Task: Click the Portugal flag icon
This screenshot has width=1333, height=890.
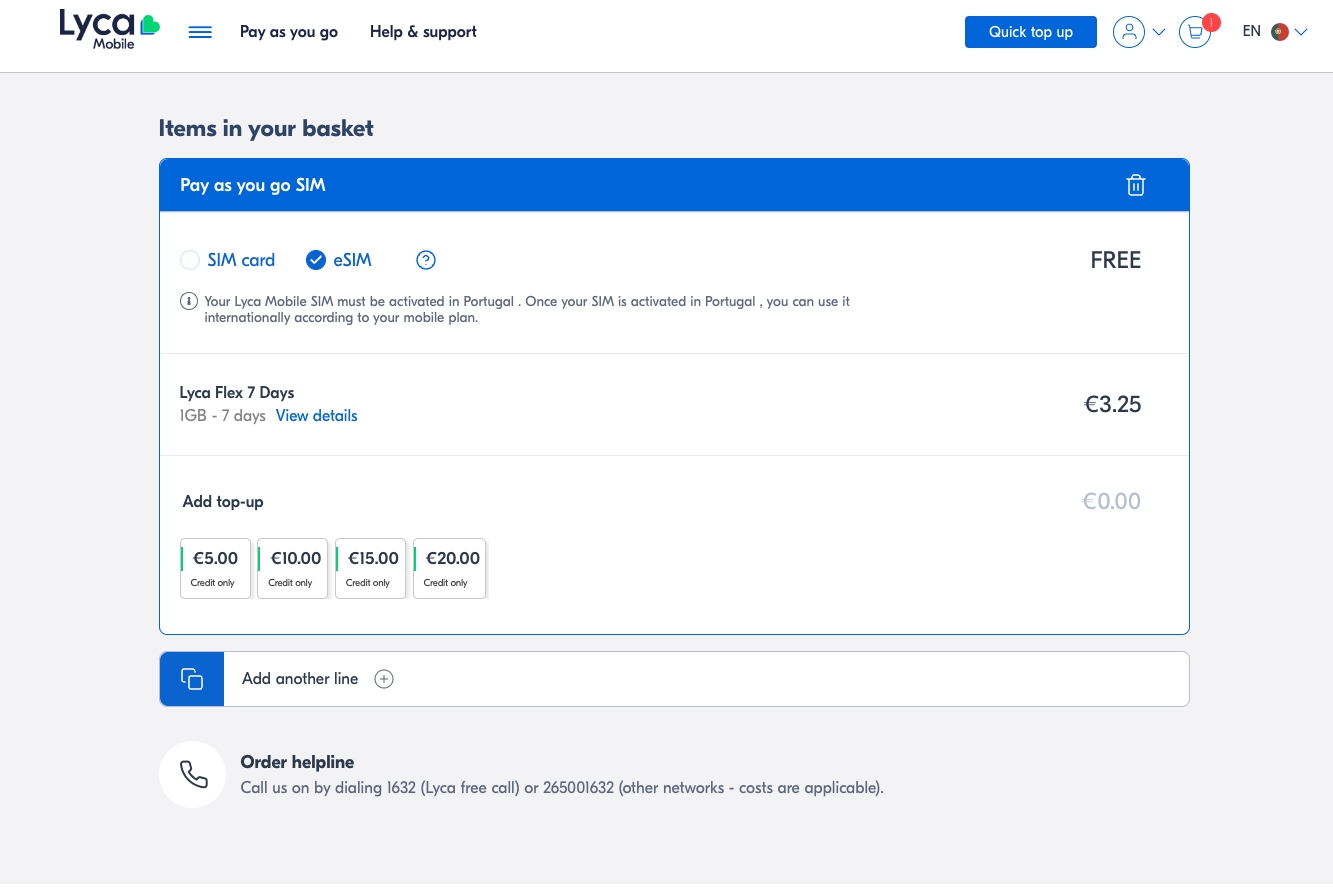Action: (x=1279, y=32)
